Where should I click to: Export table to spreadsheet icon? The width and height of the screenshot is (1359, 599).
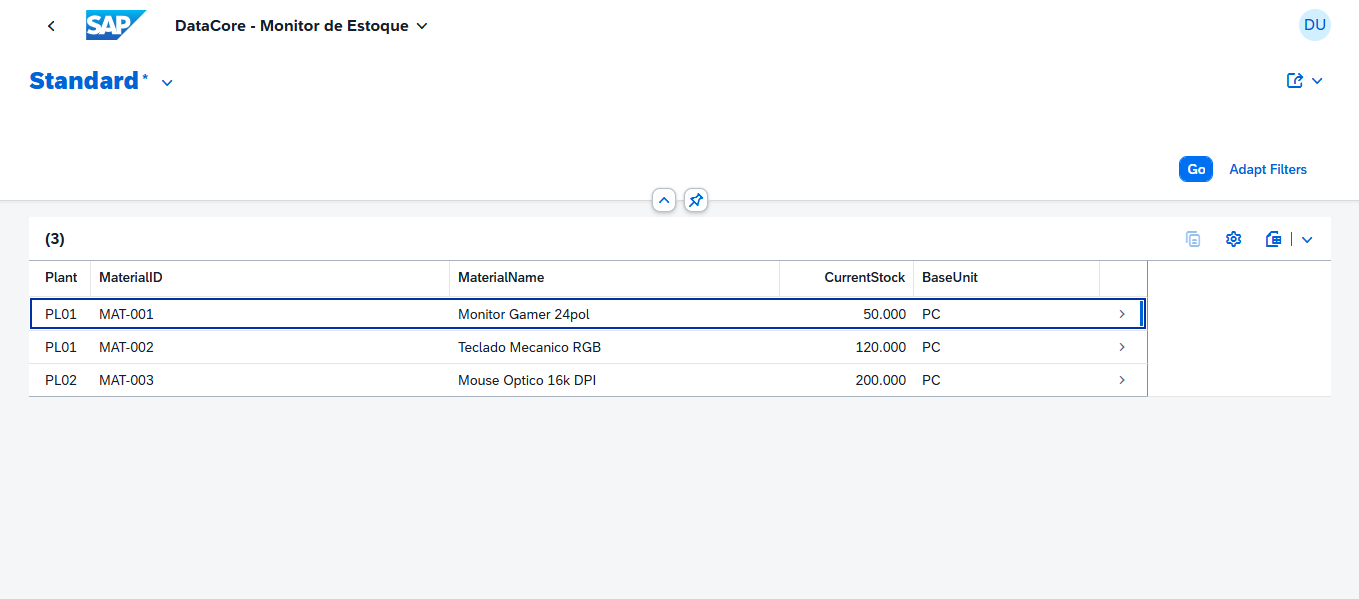[1273, 239]
